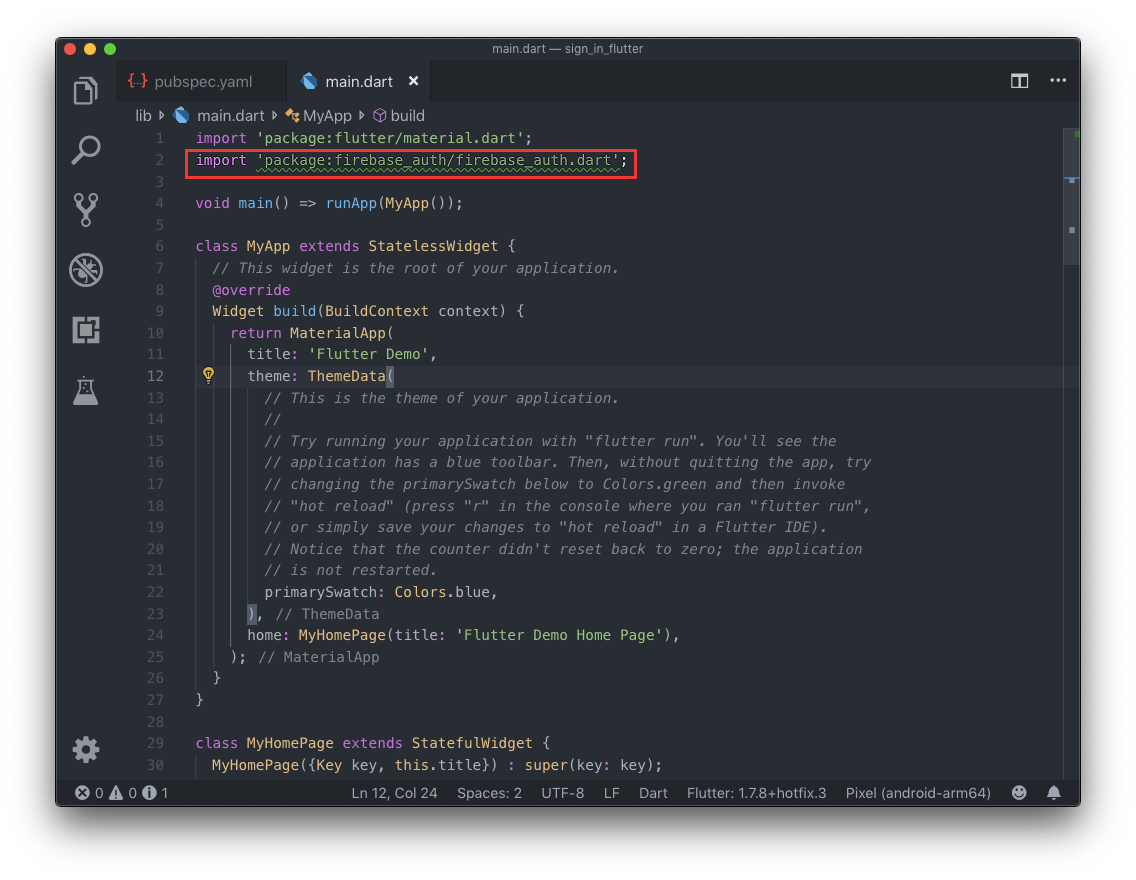Viewport: 1136px width, 880px height.
Task: Change end of line sequence LF
Action: click(611, 793)
